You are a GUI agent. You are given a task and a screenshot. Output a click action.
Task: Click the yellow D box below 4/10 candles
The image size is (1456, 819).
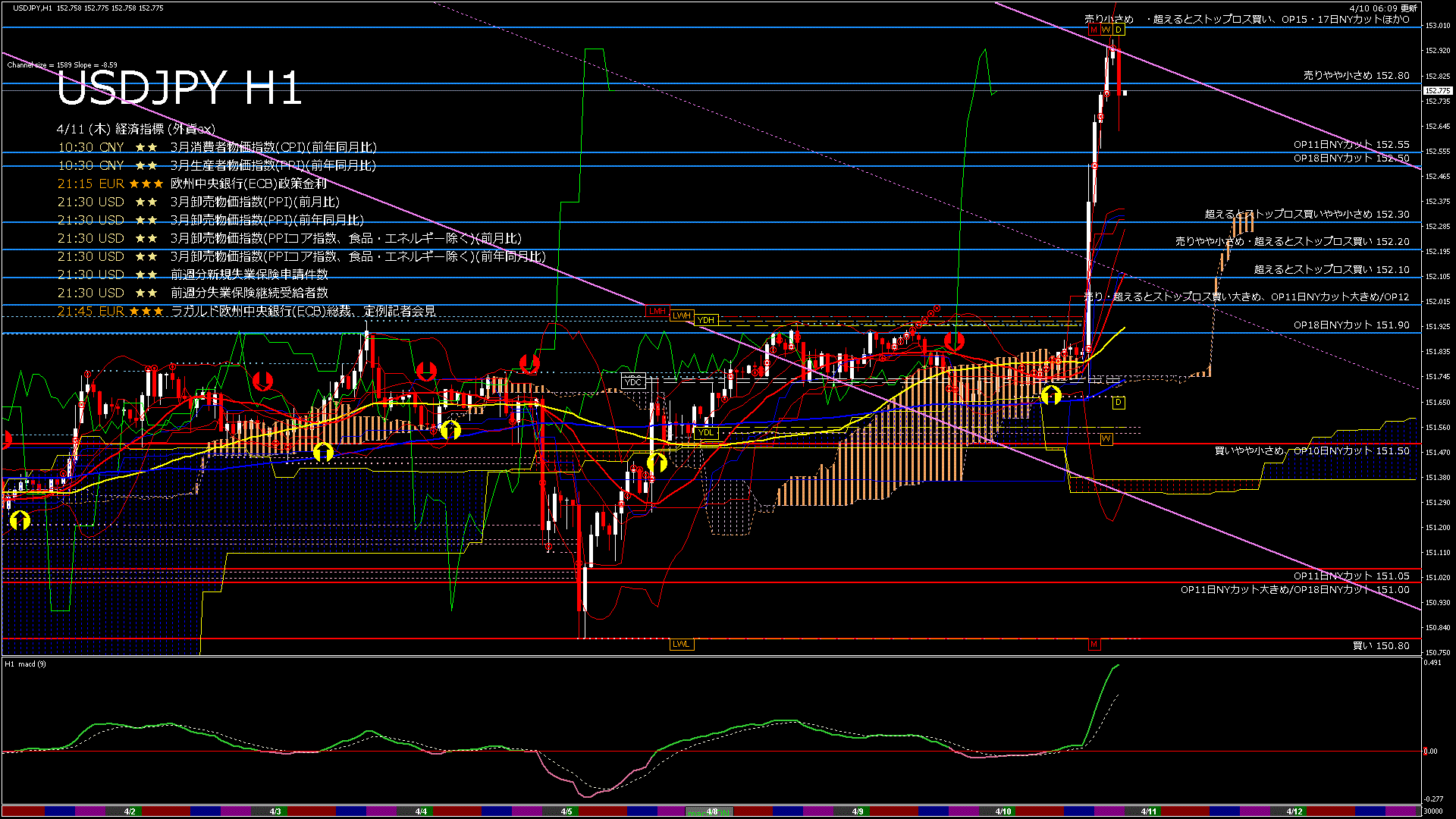click(x=1119, y=403)
